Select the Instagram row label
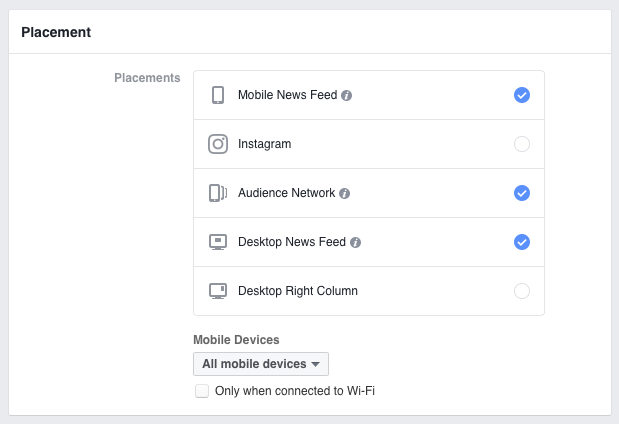This screenshot has height=424, width=619. [x=264, y=144]
